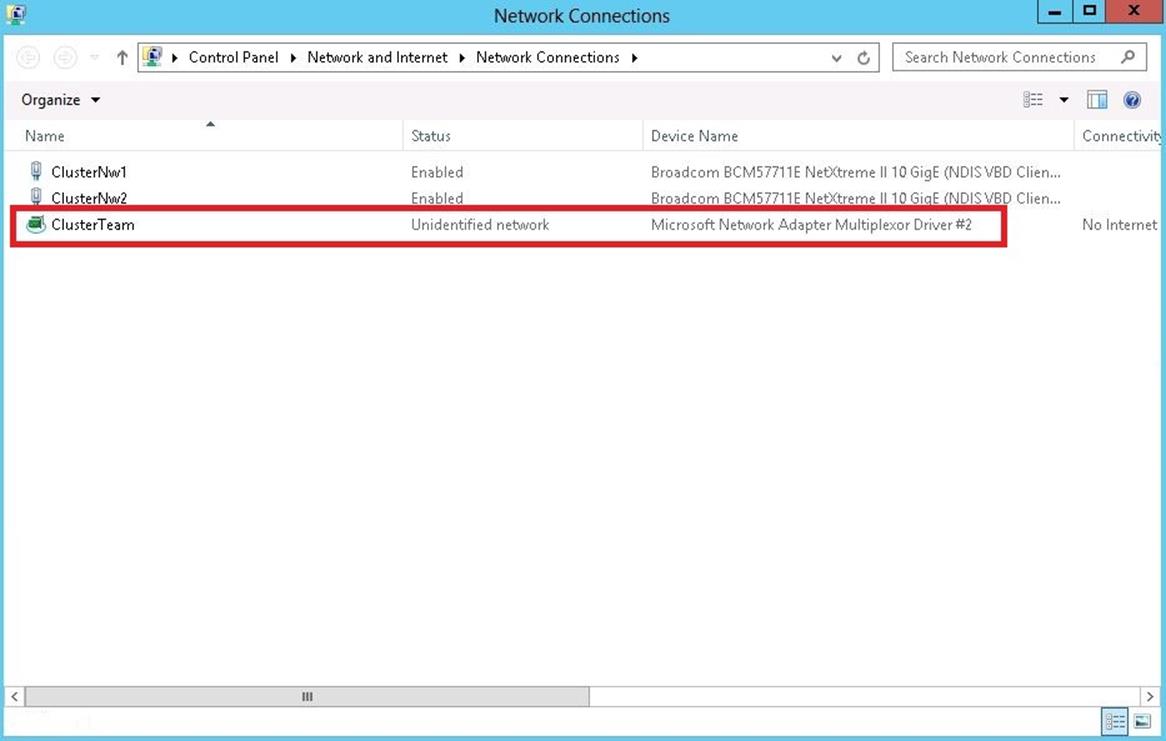Click the Network and Internet breadcrumb
This screenshot has width=1166, height=741.
pos(377,57)
